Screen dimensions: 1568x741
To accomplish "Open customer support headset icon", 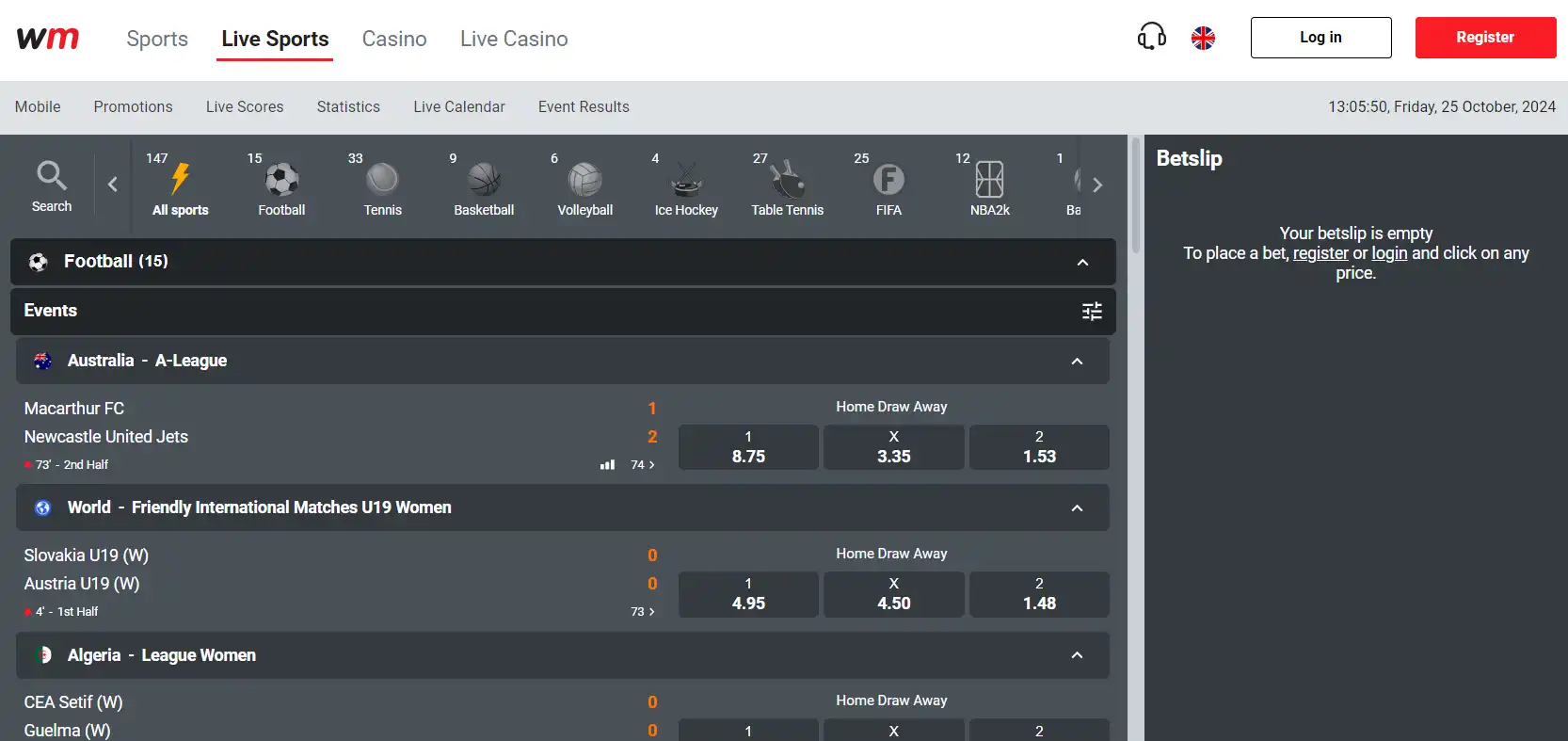I will [x=1151, y=38].
